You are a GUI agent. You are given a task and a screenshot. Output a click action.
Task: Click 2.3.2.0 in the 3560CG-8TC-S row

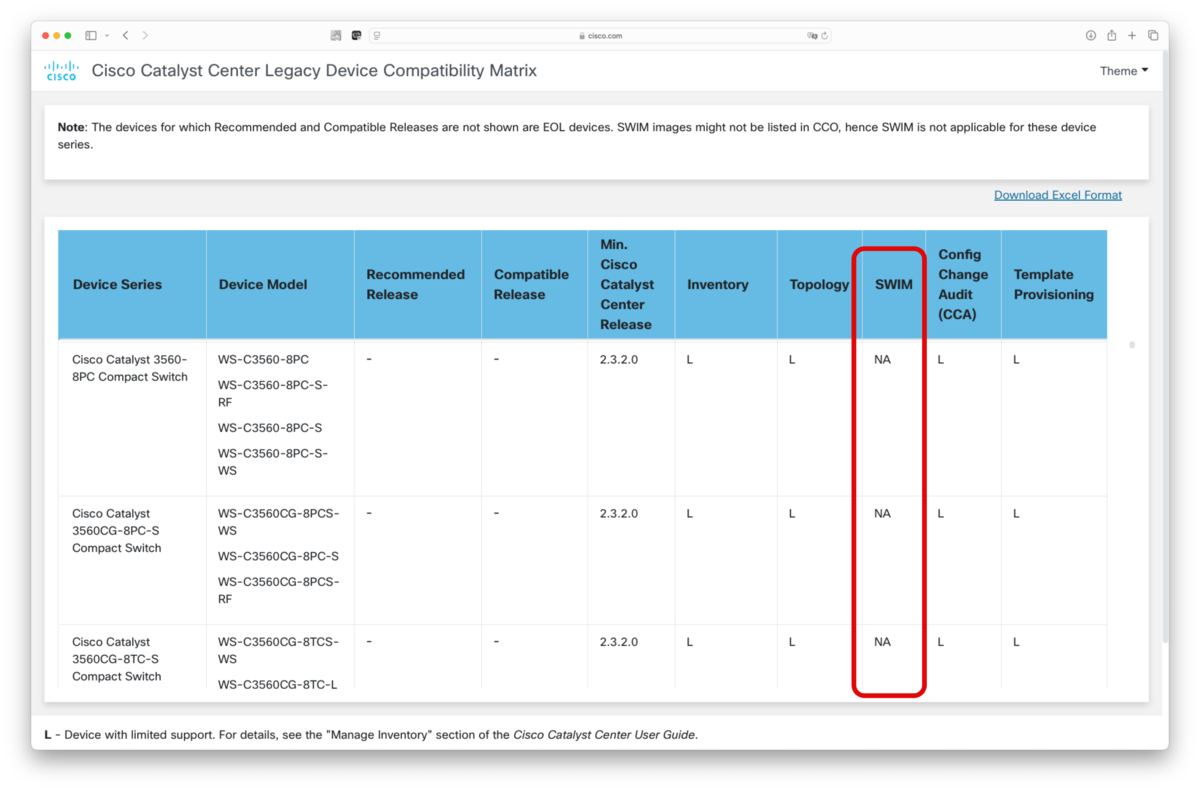(x=619, y=642)
